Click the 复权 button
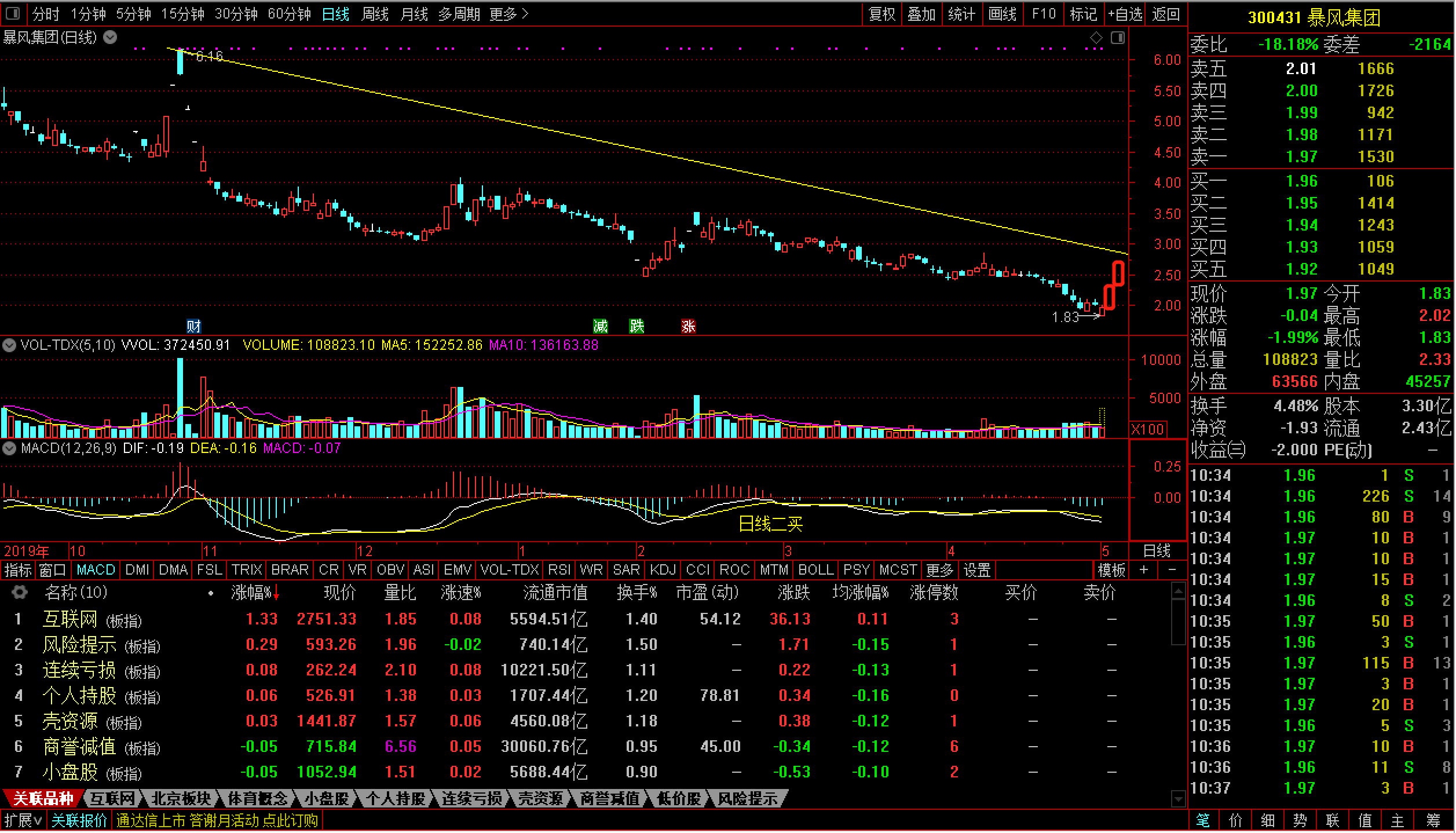 [x=881, y=14]
